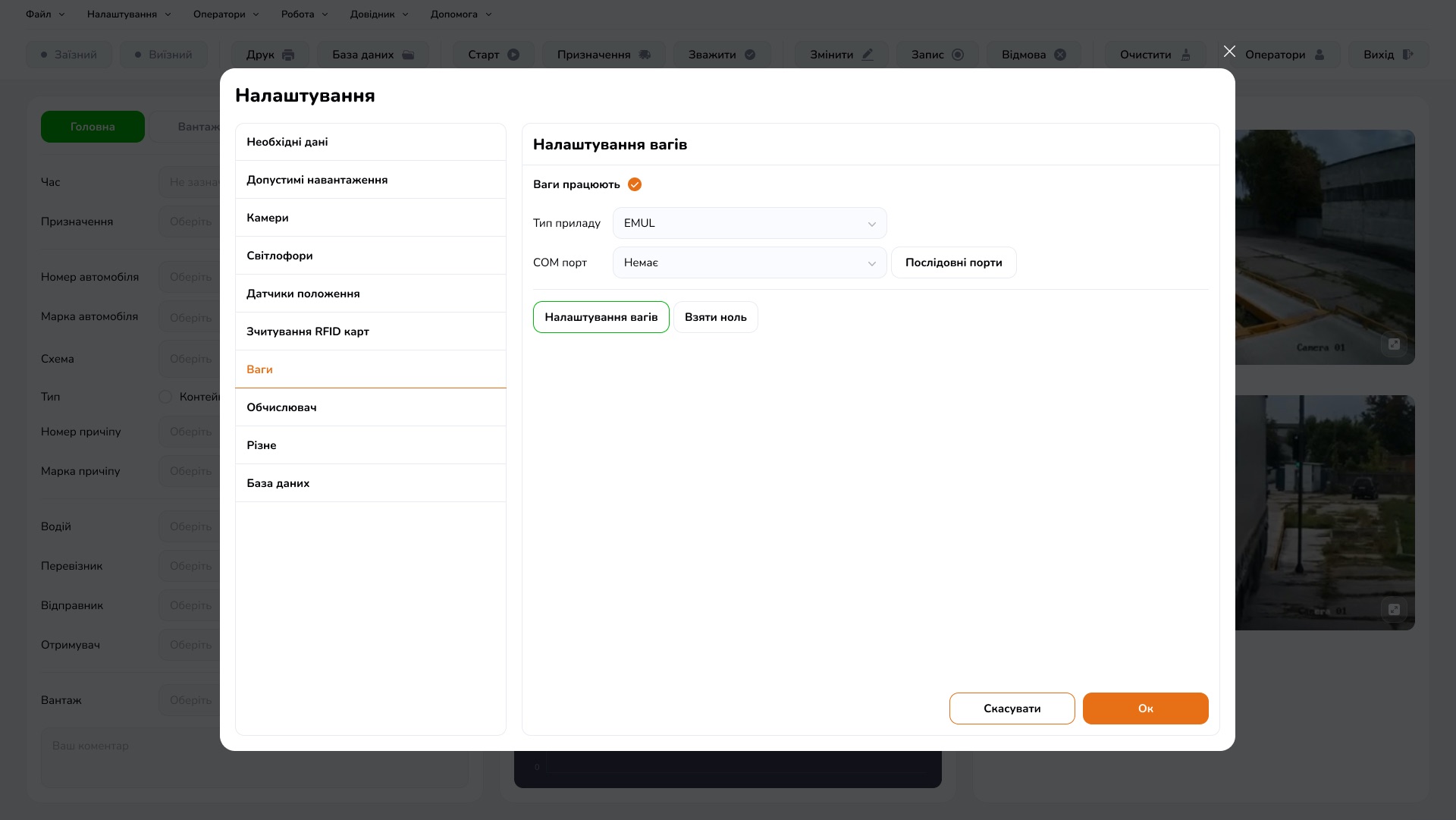
Task: Click the Послідовні порти button
Action: [x=954, y=262]
